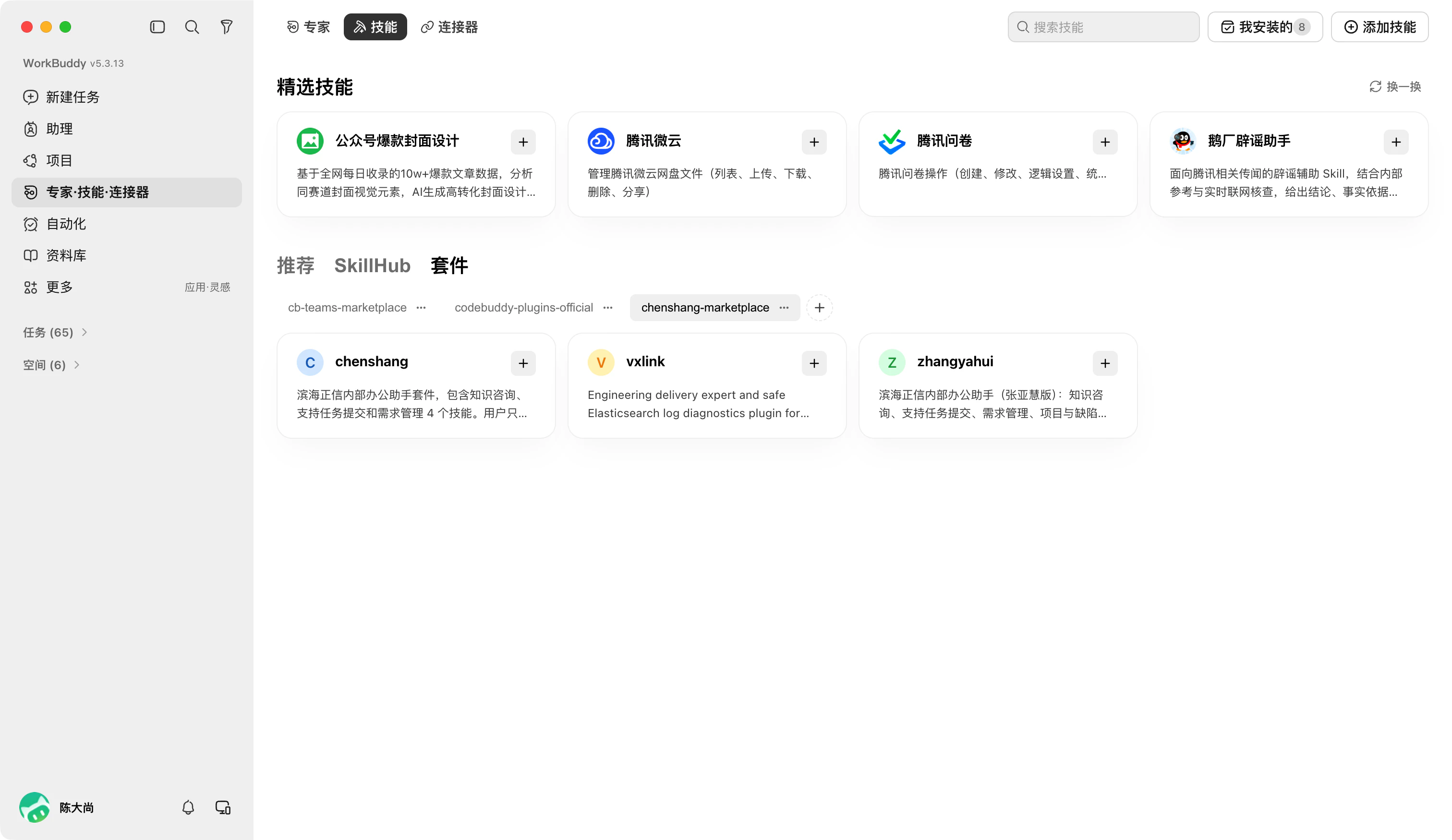
Task: Open notifications bell icon
Action: pyautogui.click(x=188, y=808)
